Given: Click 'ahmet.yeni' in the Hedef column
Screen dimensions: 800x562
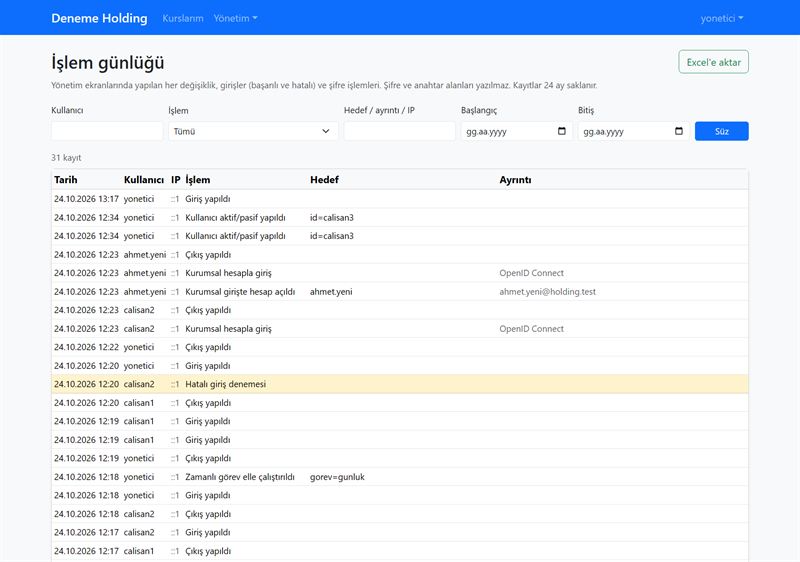Looking at the screenshot, I should pos(331,292).
